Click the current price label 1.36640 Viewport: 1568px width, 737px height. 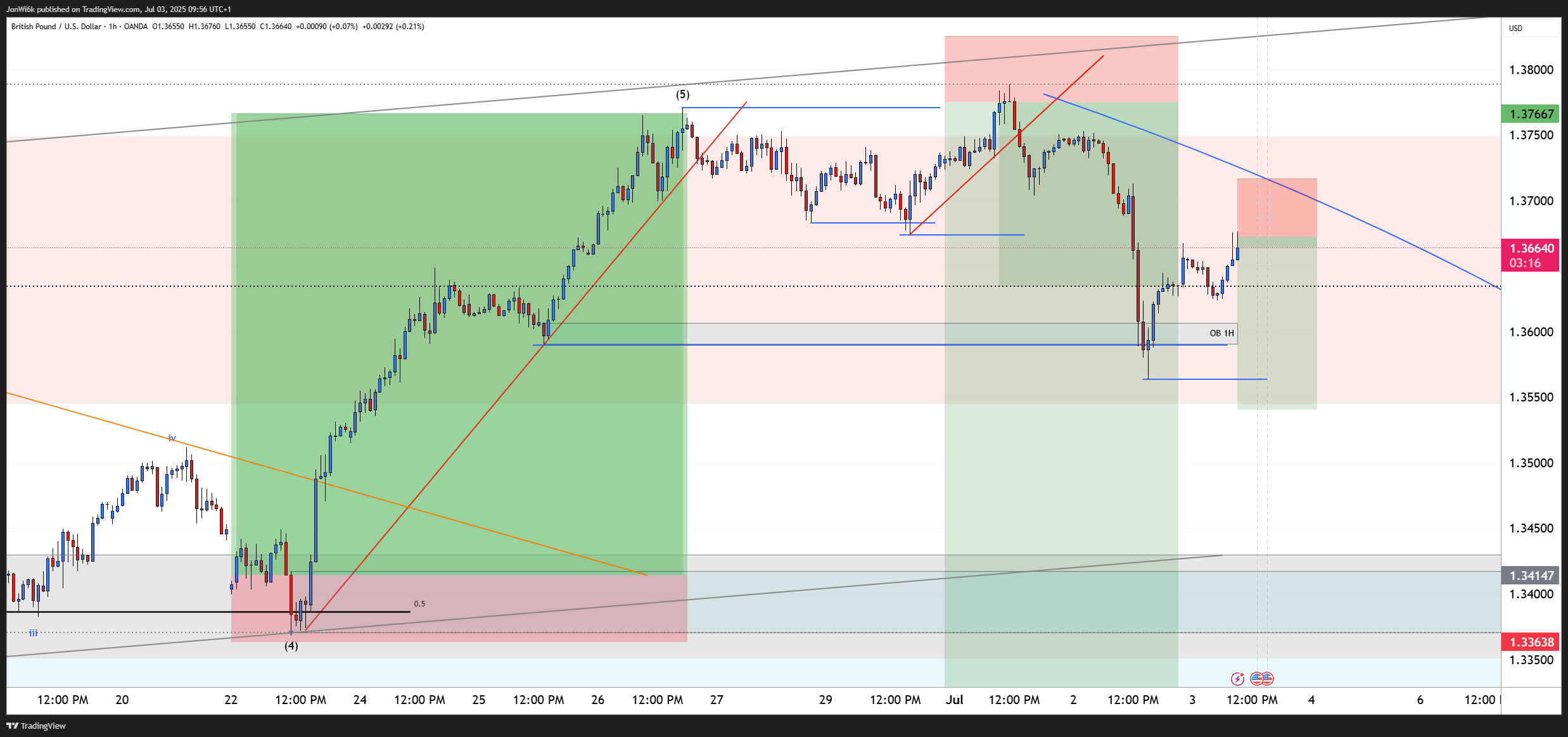tap(1531, 248)
